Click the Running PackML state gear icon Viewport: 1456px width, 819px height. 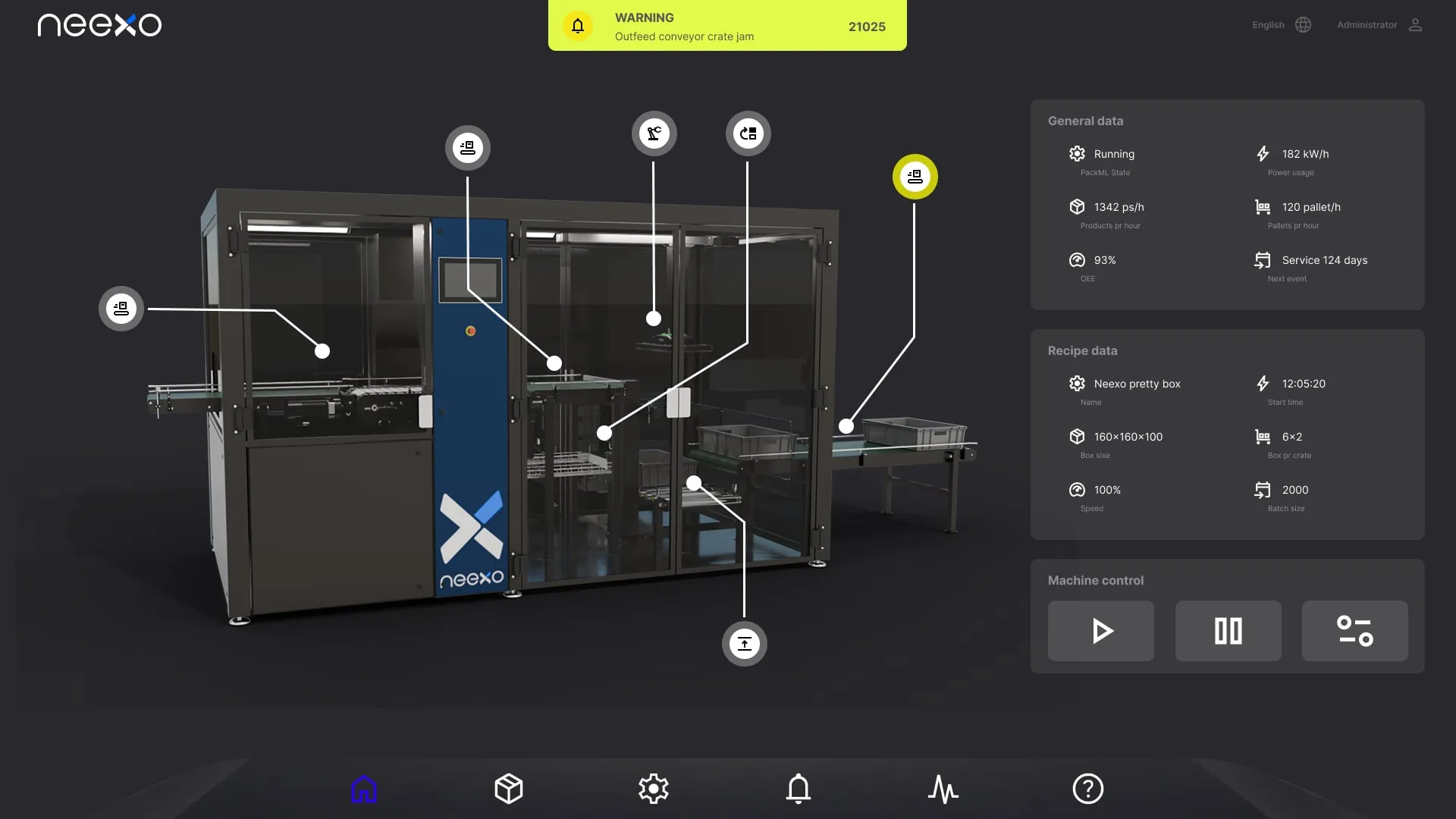tap(1077, 154)
